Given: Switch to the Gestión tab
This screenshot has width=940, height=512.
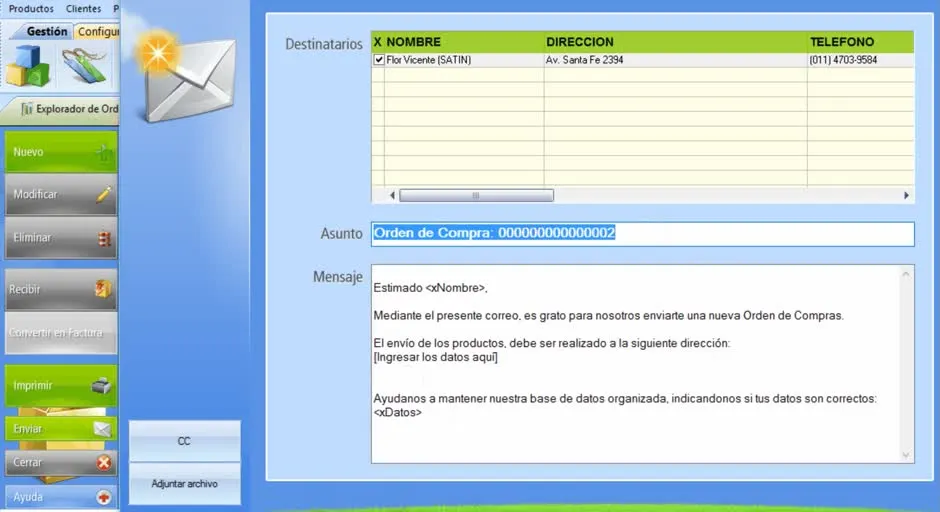Looking at the screenshot, I should pos(47,31).
